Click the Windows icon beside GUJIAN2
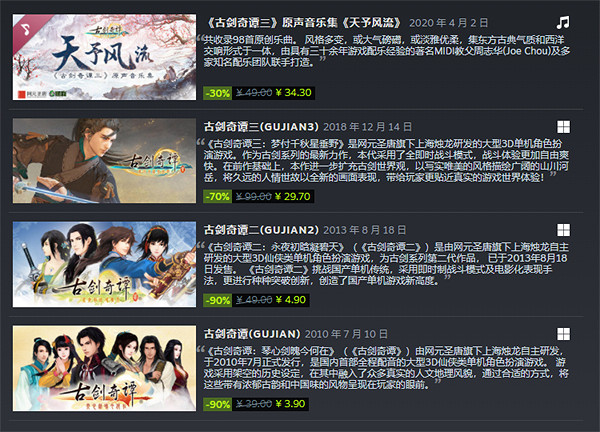The width and height of the screenshot is (600, 432). [x=563, y=230]
